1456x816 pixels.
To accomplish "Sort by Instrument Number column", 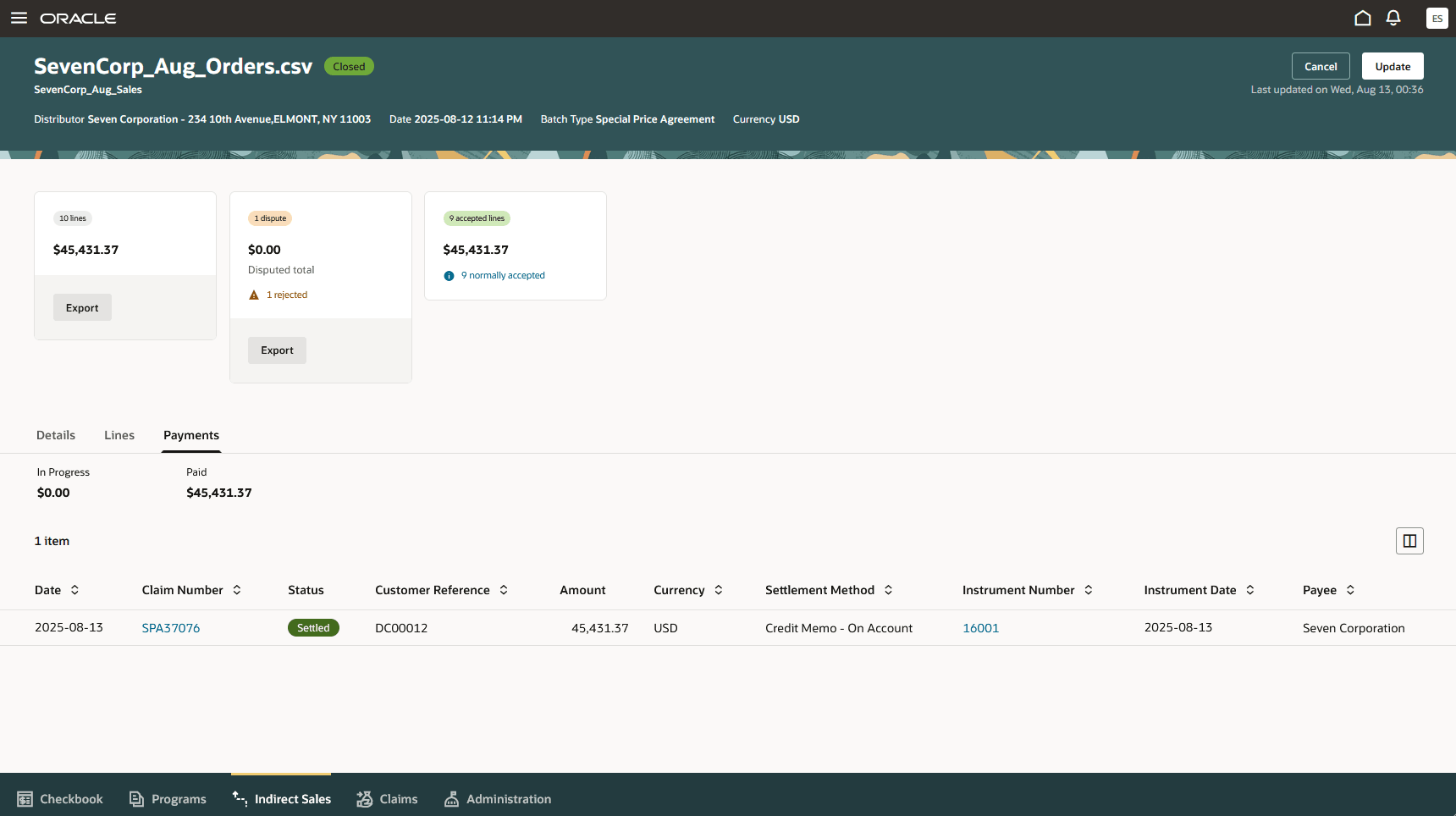I will tap(1089, 590).
